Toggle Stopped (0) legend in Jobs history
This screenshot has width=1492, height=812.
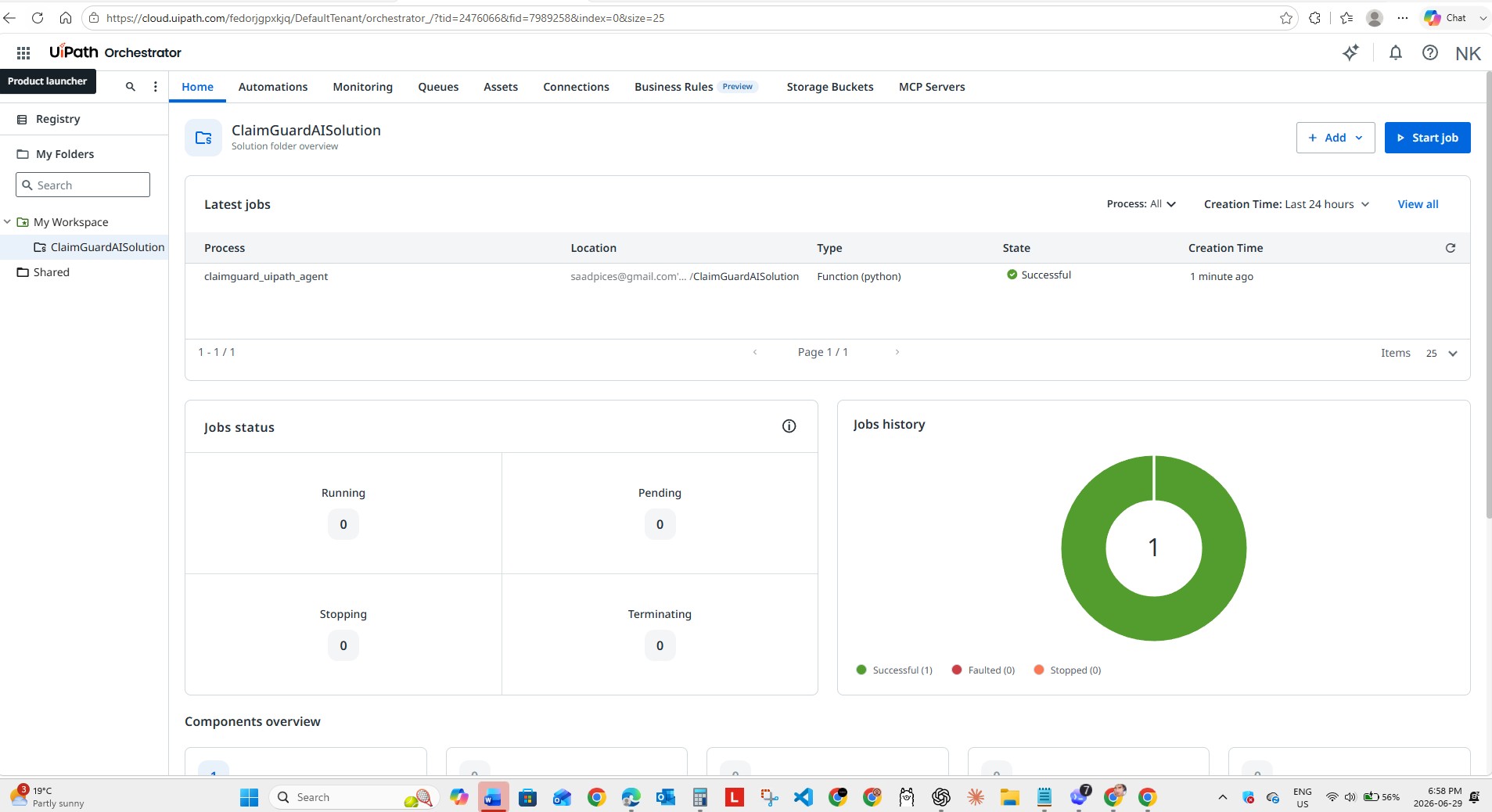pos(1067,670)
